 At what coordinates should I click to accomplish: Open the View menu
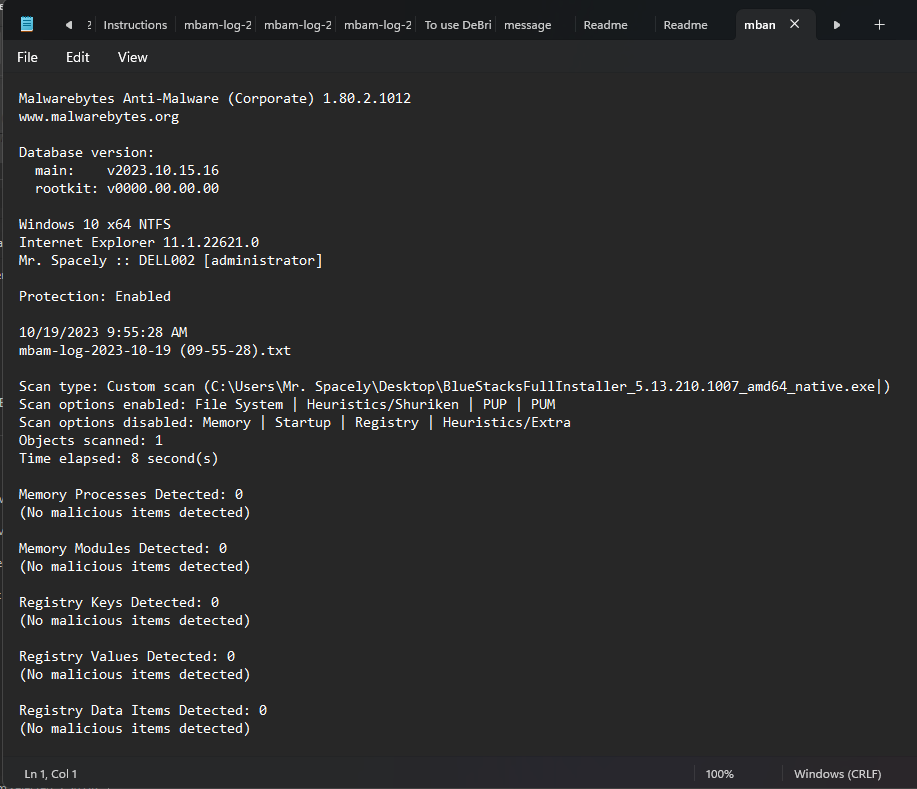(x=133, y=57)
